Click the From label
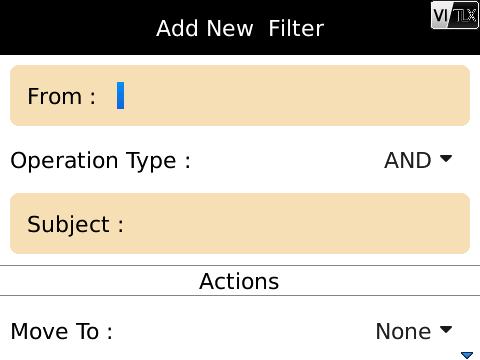Viewport: 480px width, 360px height. pos(61,96)
